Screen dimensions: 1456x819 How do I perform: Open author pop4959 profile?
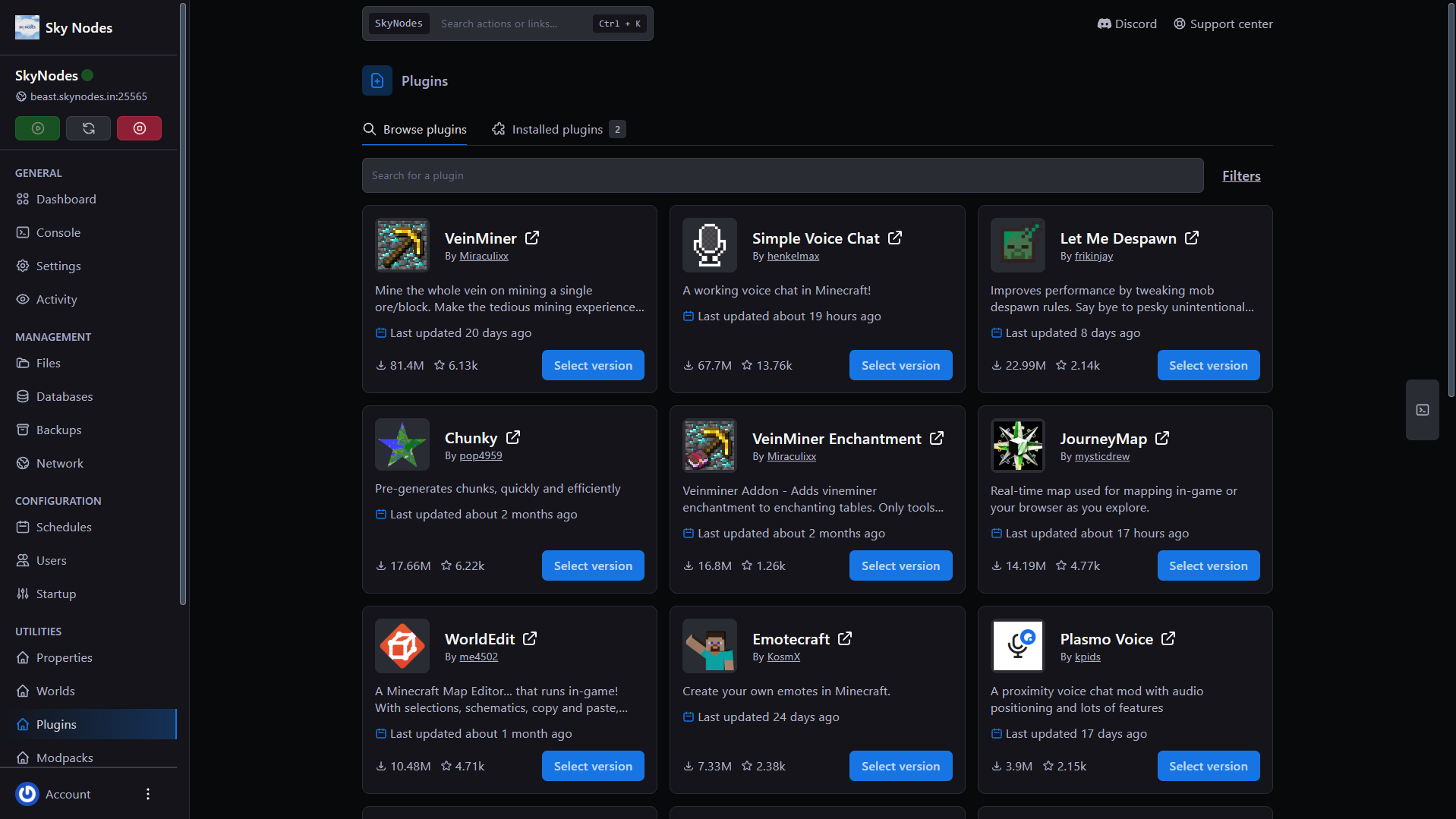481,455
